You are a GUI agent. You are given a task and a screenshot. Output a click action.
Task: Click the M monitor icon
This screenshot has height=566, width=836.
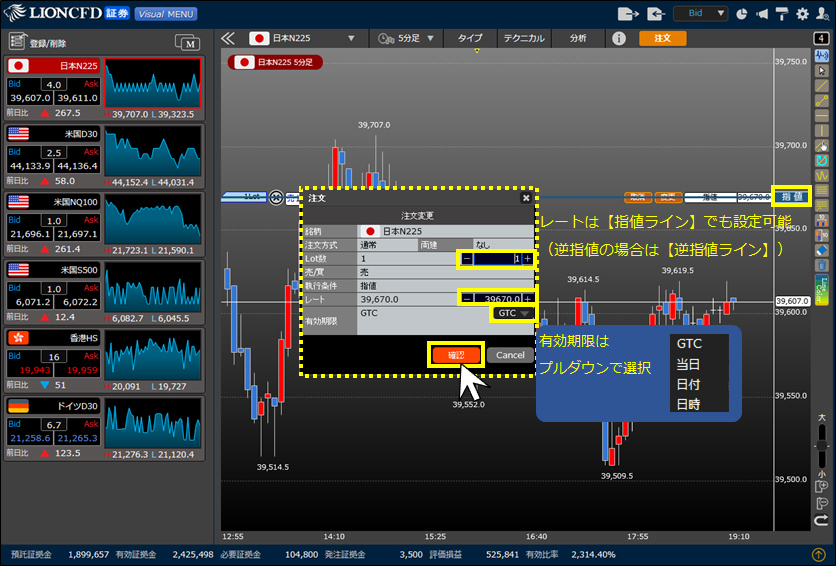187,42
